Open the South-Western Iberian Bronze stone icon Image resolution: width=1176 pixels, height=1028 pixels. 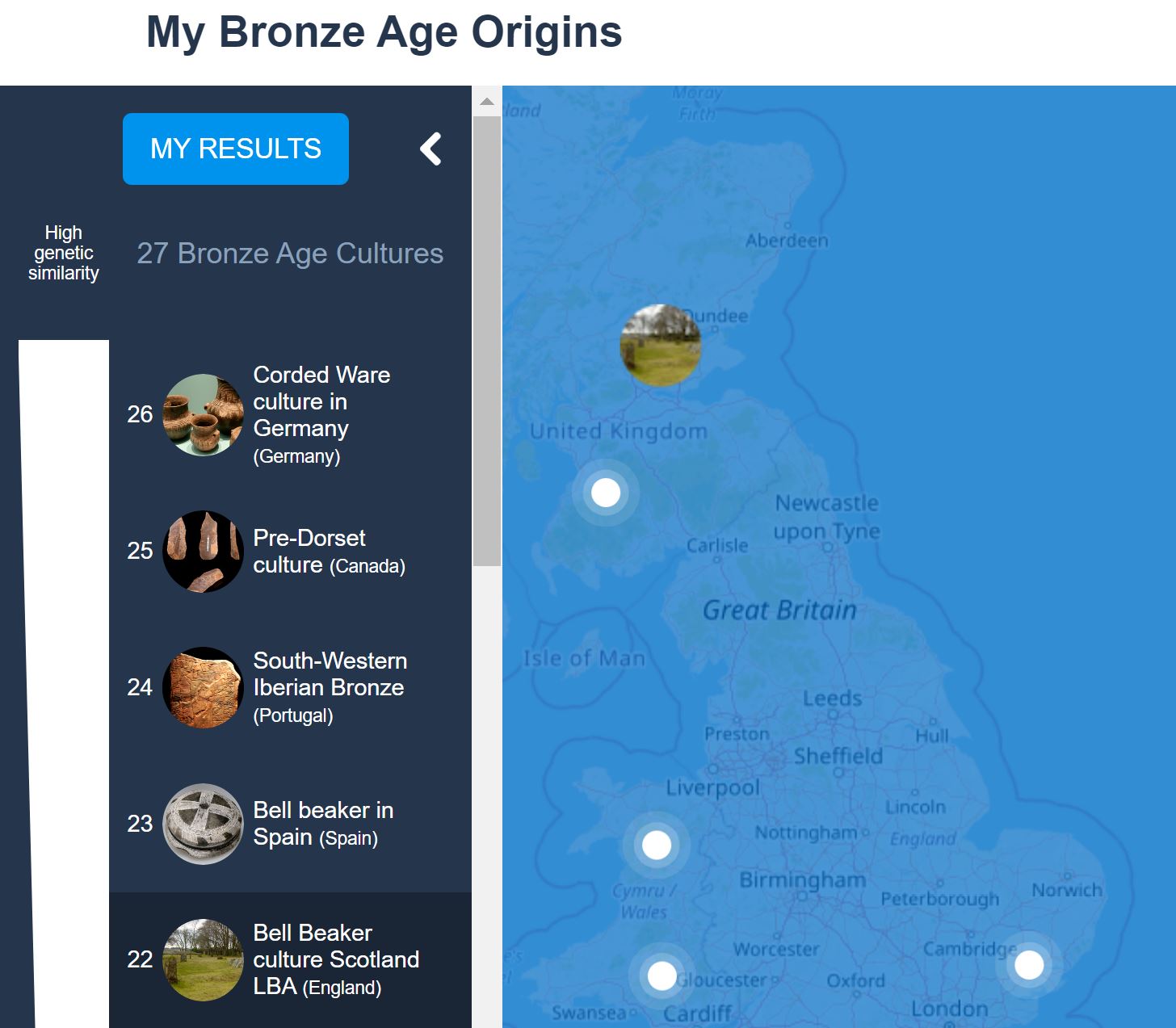point(203,687)
